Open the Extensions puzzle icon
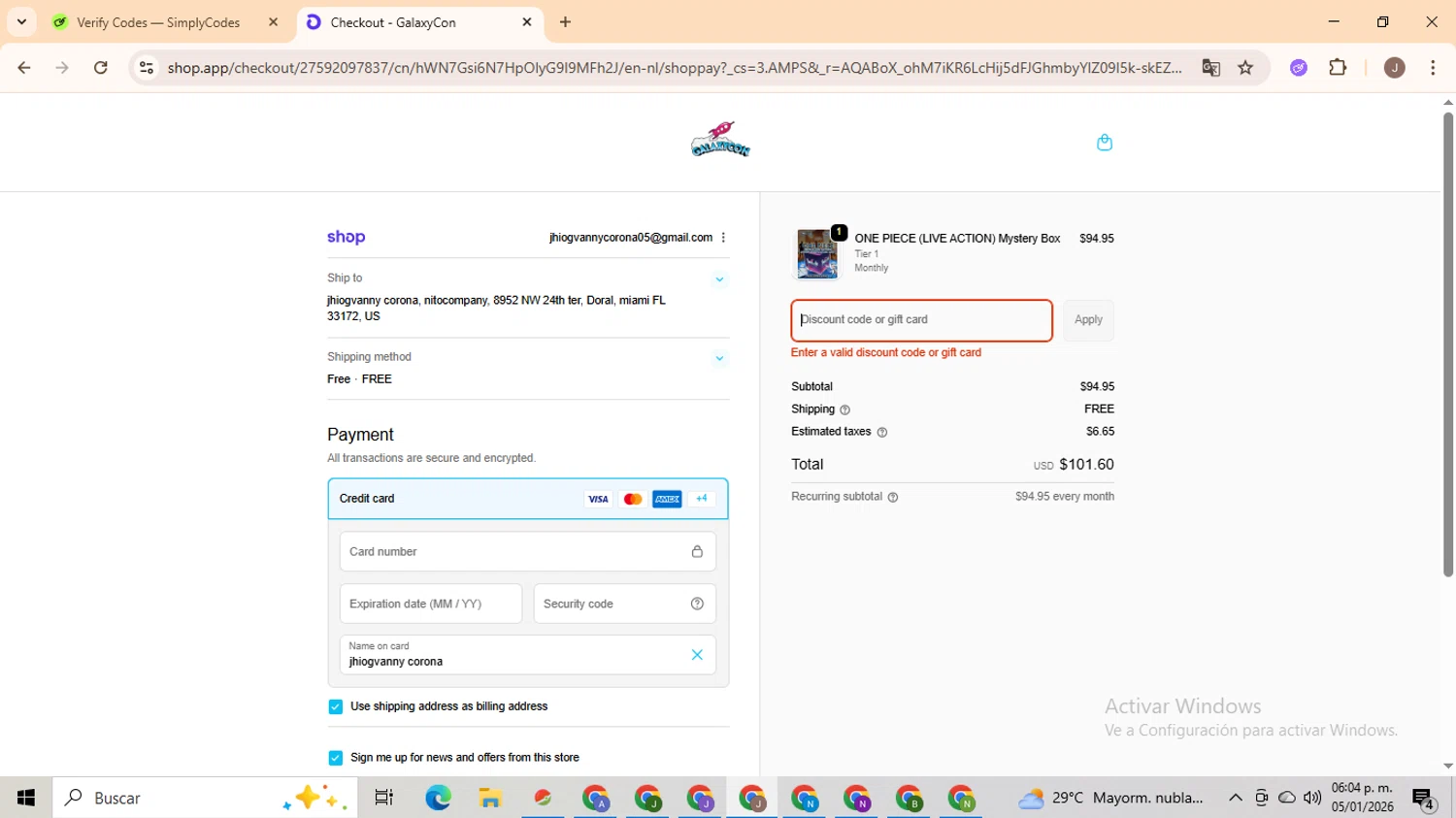The width and height of the screenshot is (1456, 818). [x=1338, y=68]
